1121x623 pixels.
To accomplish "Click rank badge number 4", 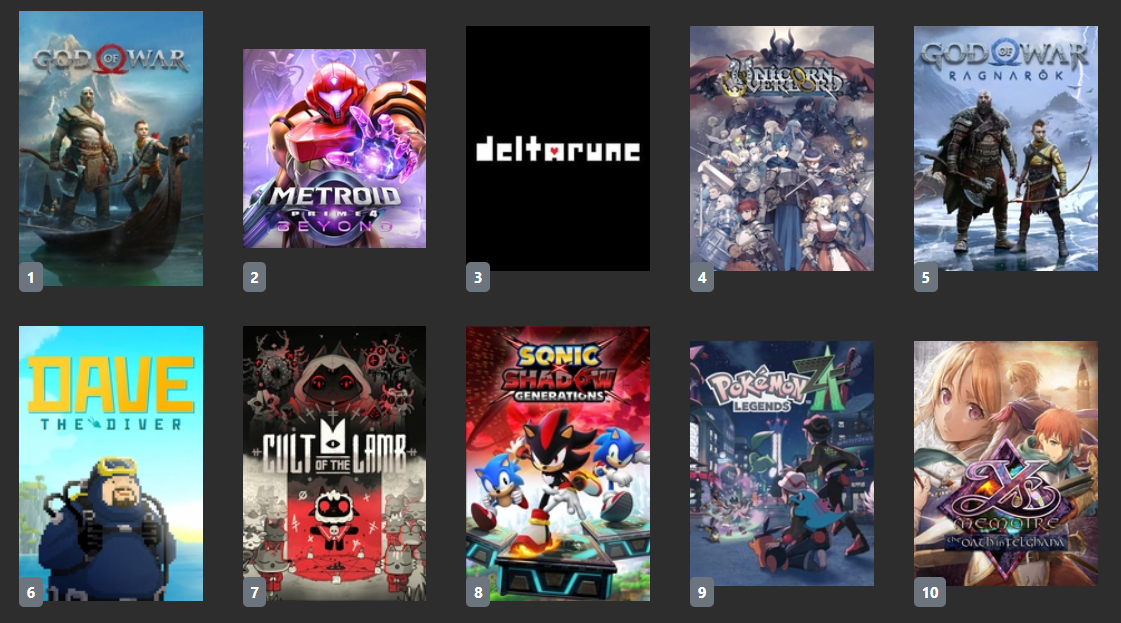I will click(x=701, y=278).
